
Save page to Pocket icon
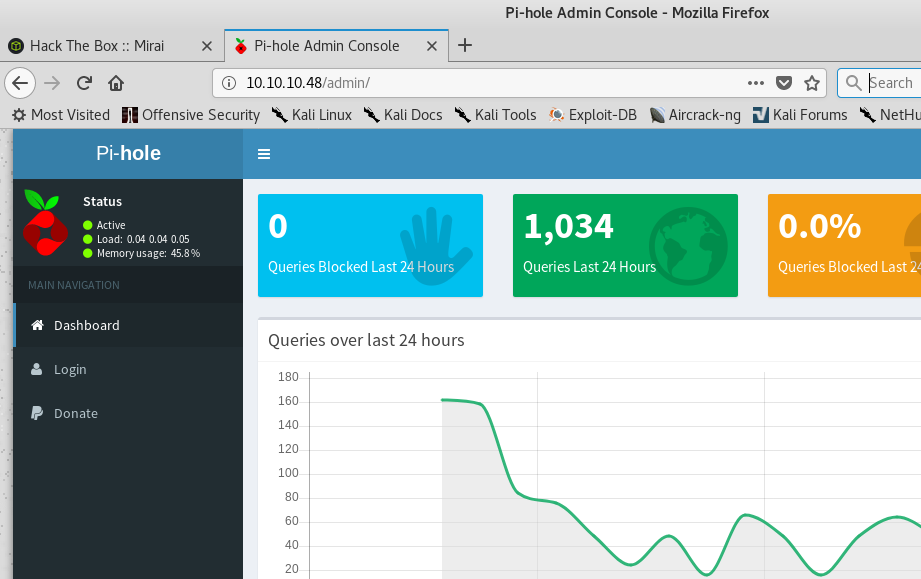(x=785, y=83)
